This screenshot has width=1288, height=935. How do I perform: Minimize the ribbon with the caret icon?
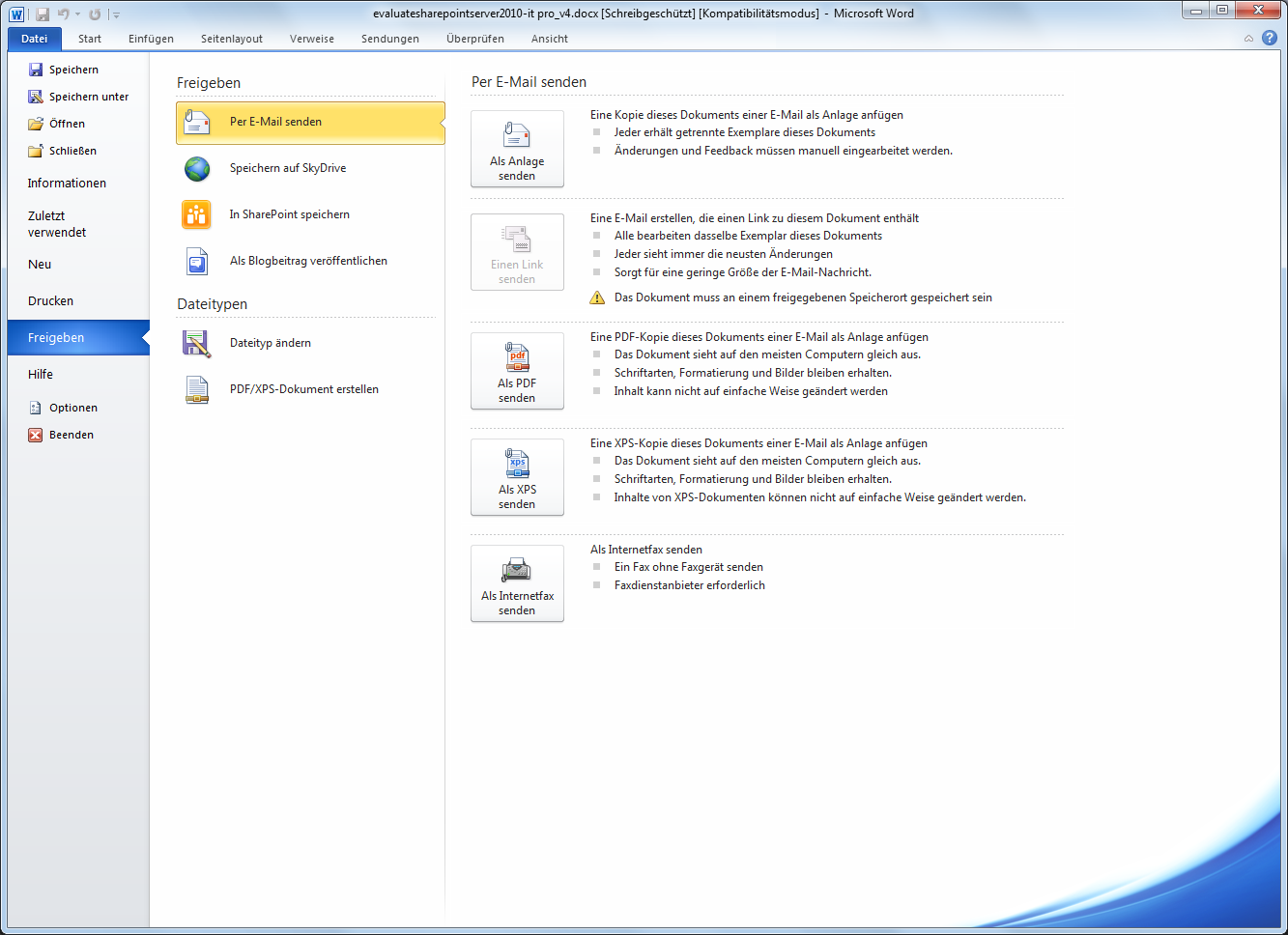coord(1248,39)
